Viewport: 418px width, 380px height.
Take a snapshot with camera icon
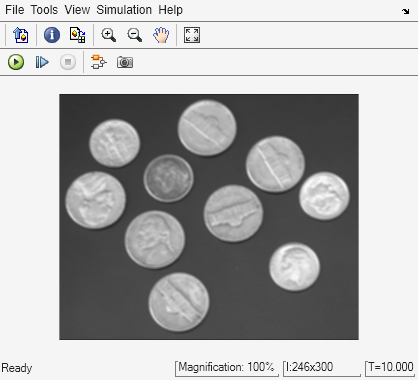coord(125,62)
